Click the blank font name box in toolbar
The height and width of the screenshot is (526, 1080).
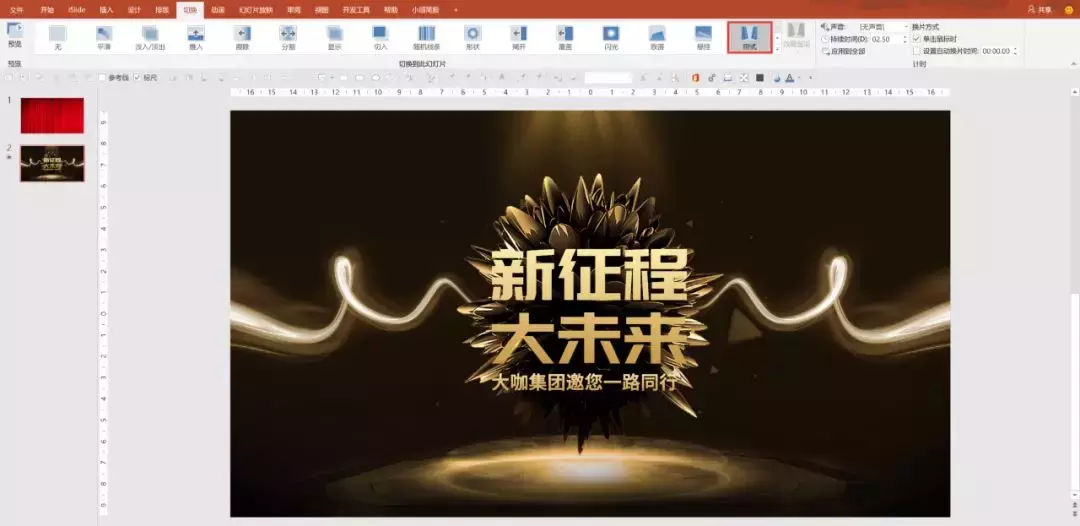(608, 78)
